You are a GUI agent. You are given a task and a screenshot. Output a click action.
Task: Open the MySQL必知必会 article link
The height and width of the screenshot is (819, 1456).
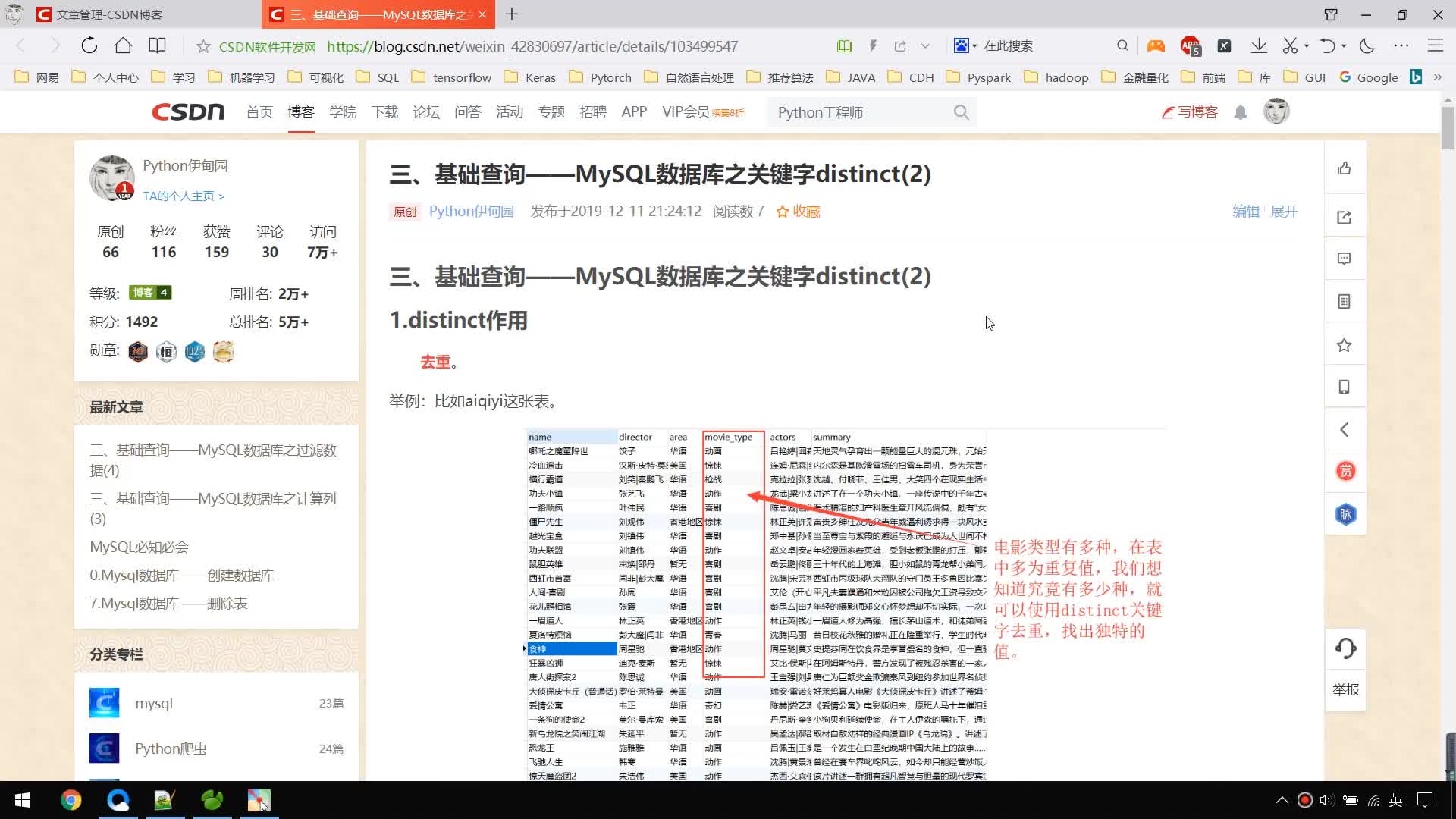[139, 547]
